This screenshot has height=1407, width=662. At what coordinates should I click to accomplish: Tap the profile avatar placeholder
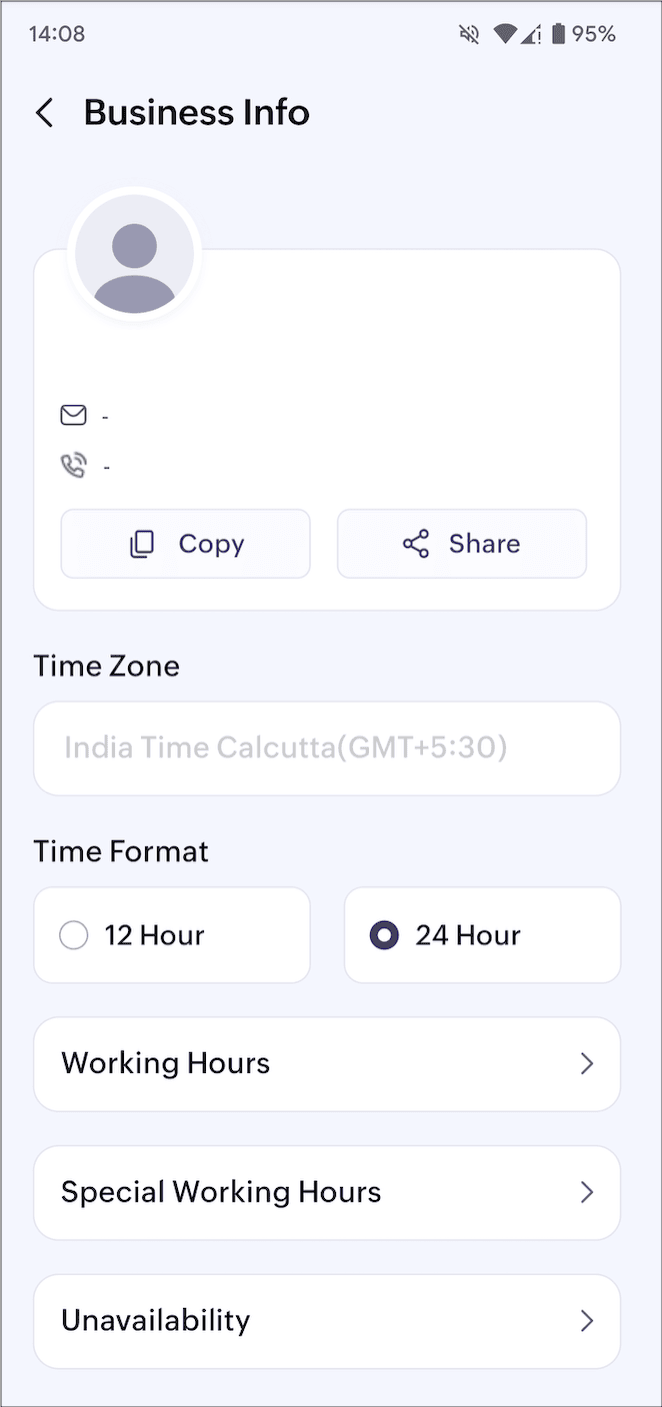click(x=134, y=254)
